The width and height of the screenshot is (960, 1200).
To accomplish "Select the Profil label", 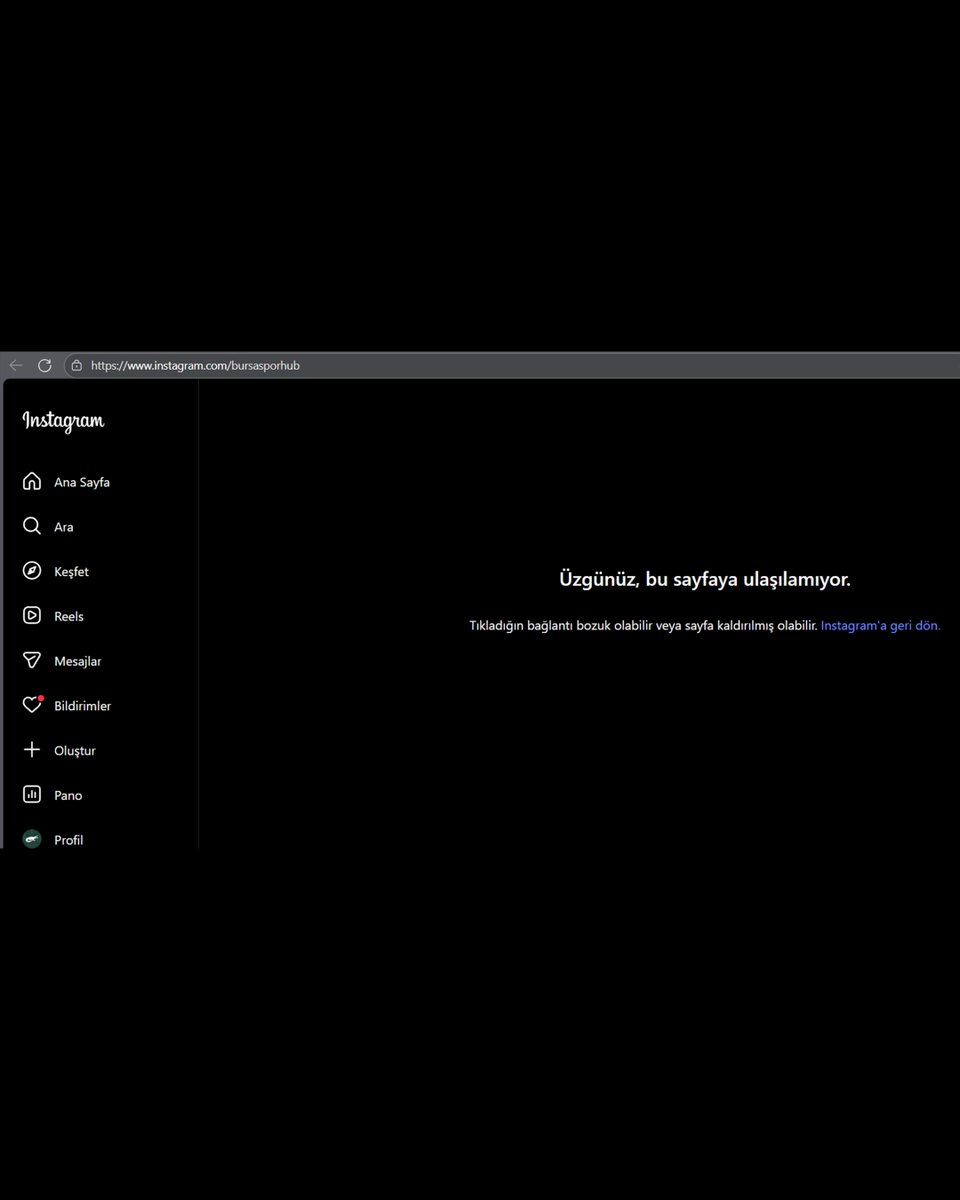I will point(69,840).
